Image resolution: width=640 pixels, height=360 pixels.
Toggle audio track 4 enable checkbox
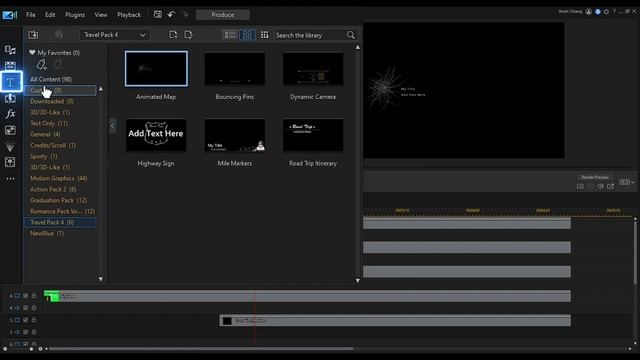26,308
